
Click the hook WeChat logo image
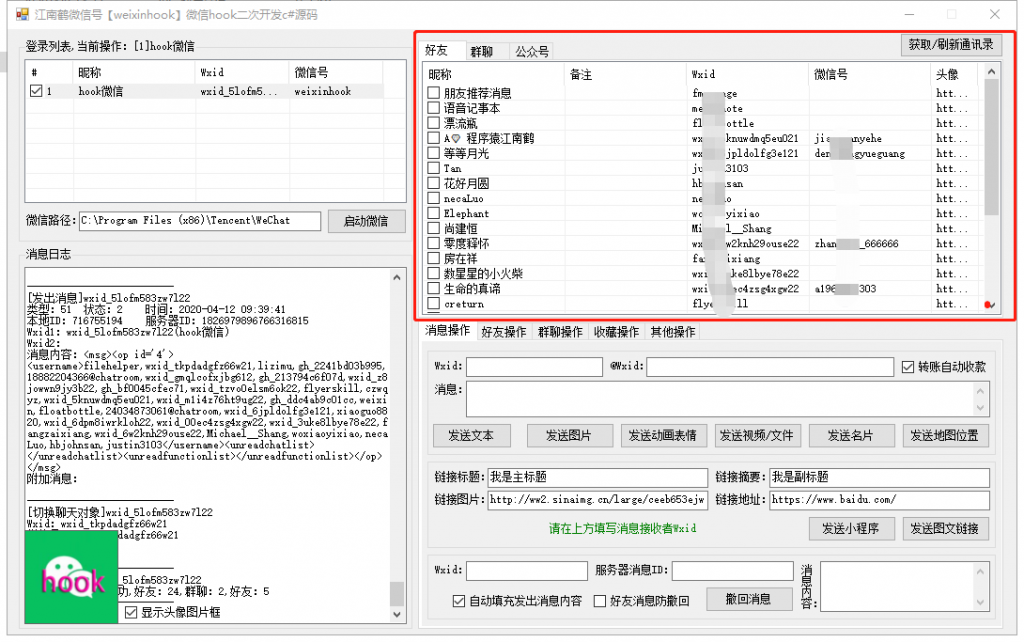(71, 577)
